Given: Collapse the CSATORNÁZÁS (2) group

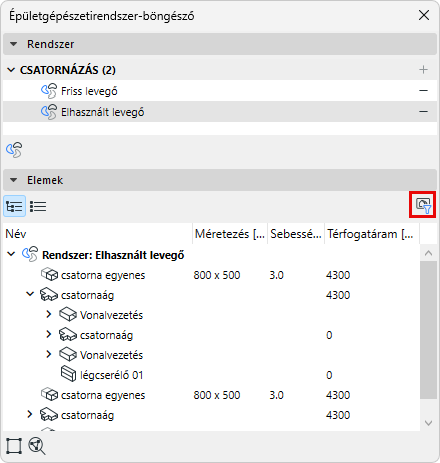Looking at the screenshot, I should (x=11, y=70).
